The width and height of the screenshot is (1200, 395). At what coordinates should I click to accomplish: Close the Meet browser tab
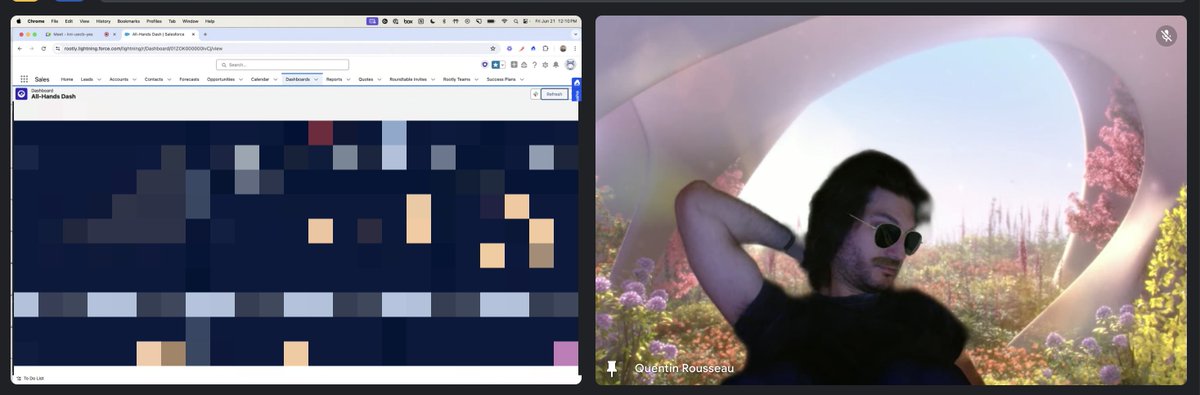114,34
